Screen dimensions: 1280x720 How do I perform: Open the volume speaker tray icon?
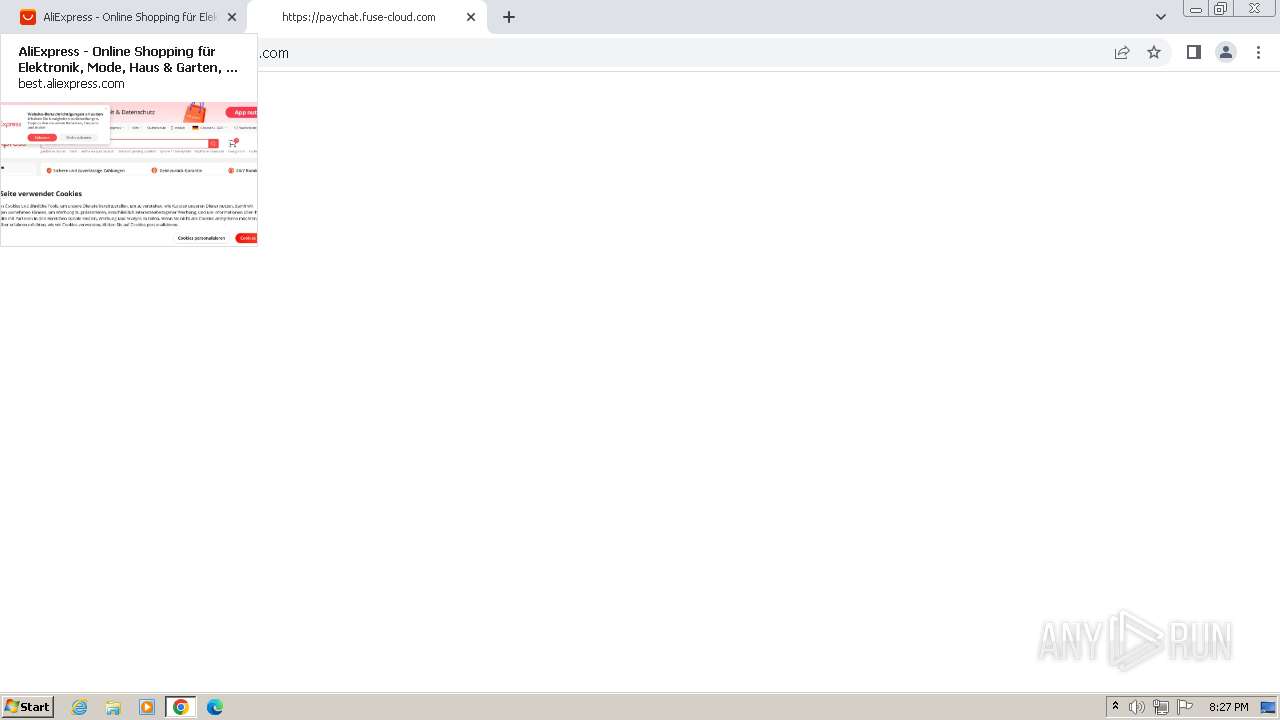tap(1137, 707)
